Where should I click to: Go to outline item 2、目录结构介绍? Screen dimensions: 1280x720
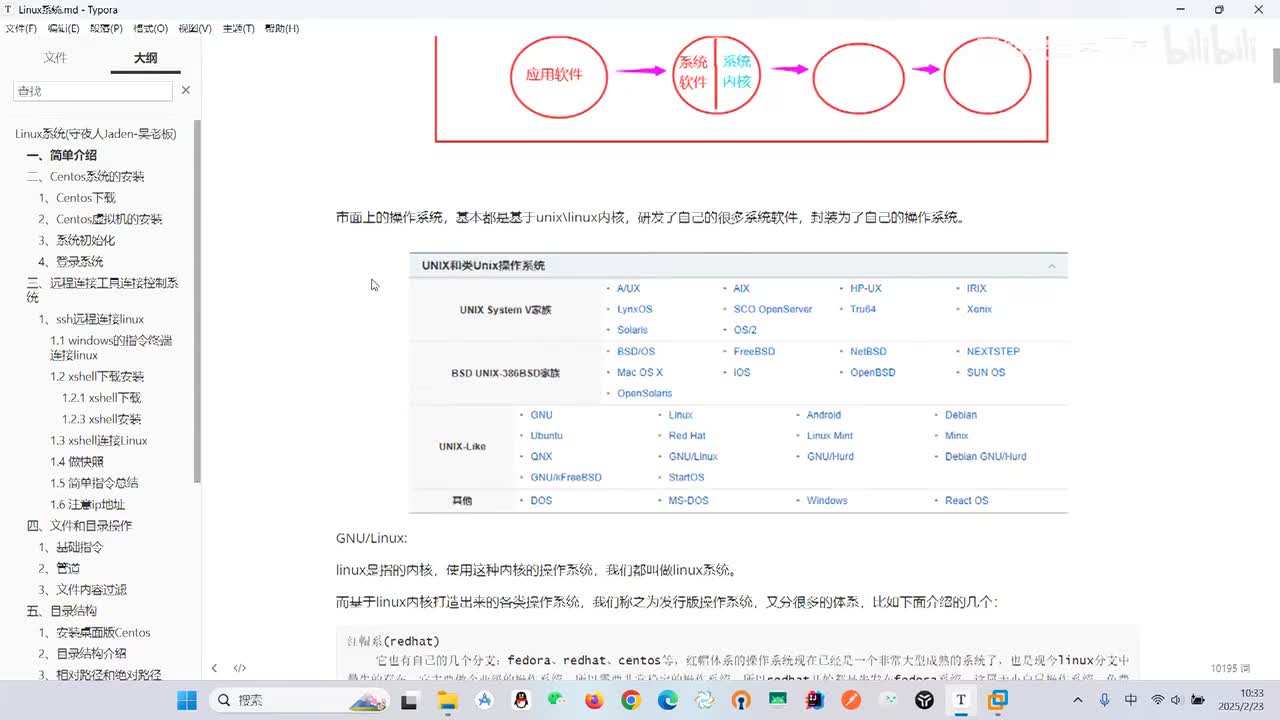point(82,654)
